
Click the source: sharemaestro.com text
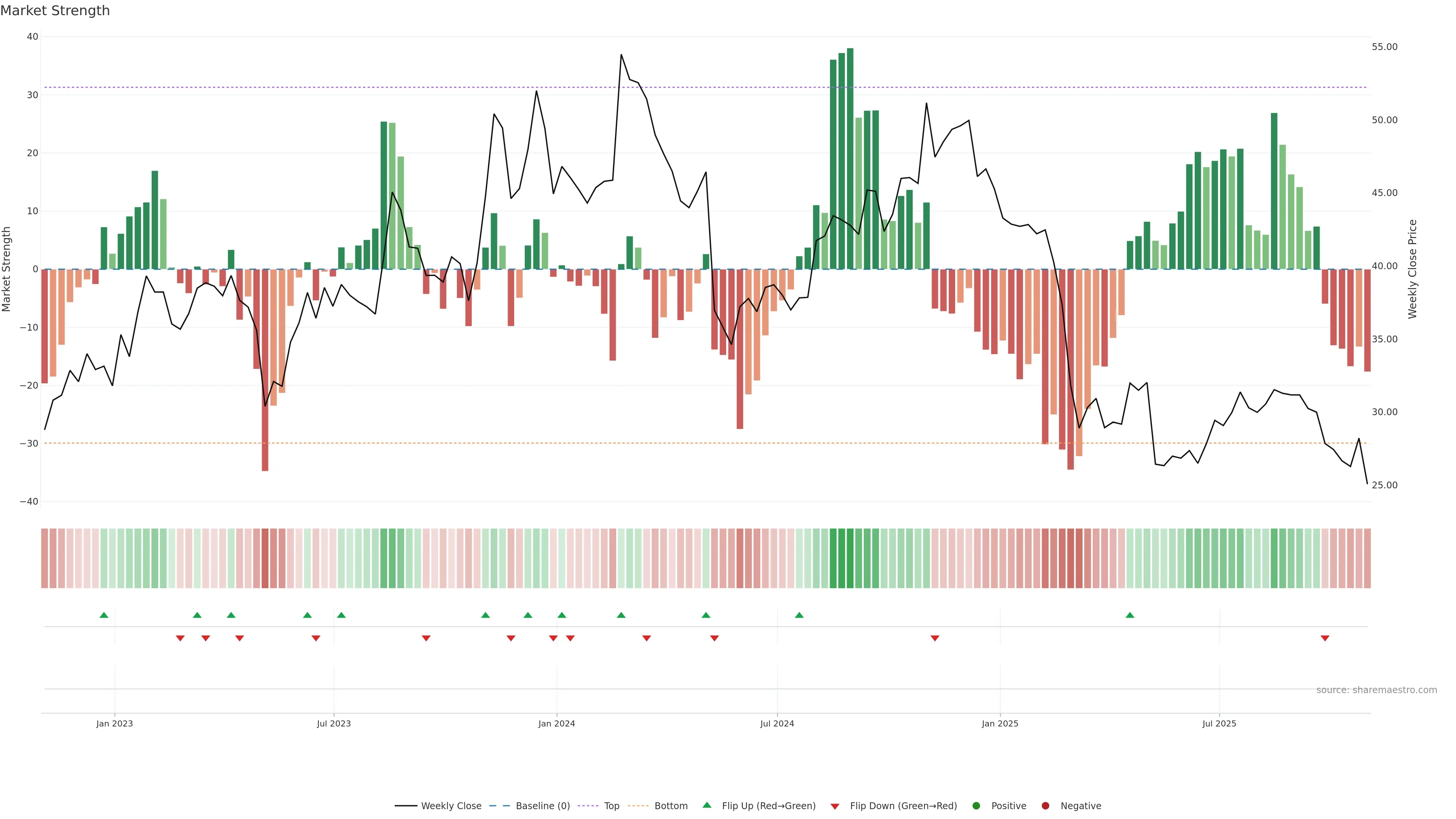pos(1376,690)
